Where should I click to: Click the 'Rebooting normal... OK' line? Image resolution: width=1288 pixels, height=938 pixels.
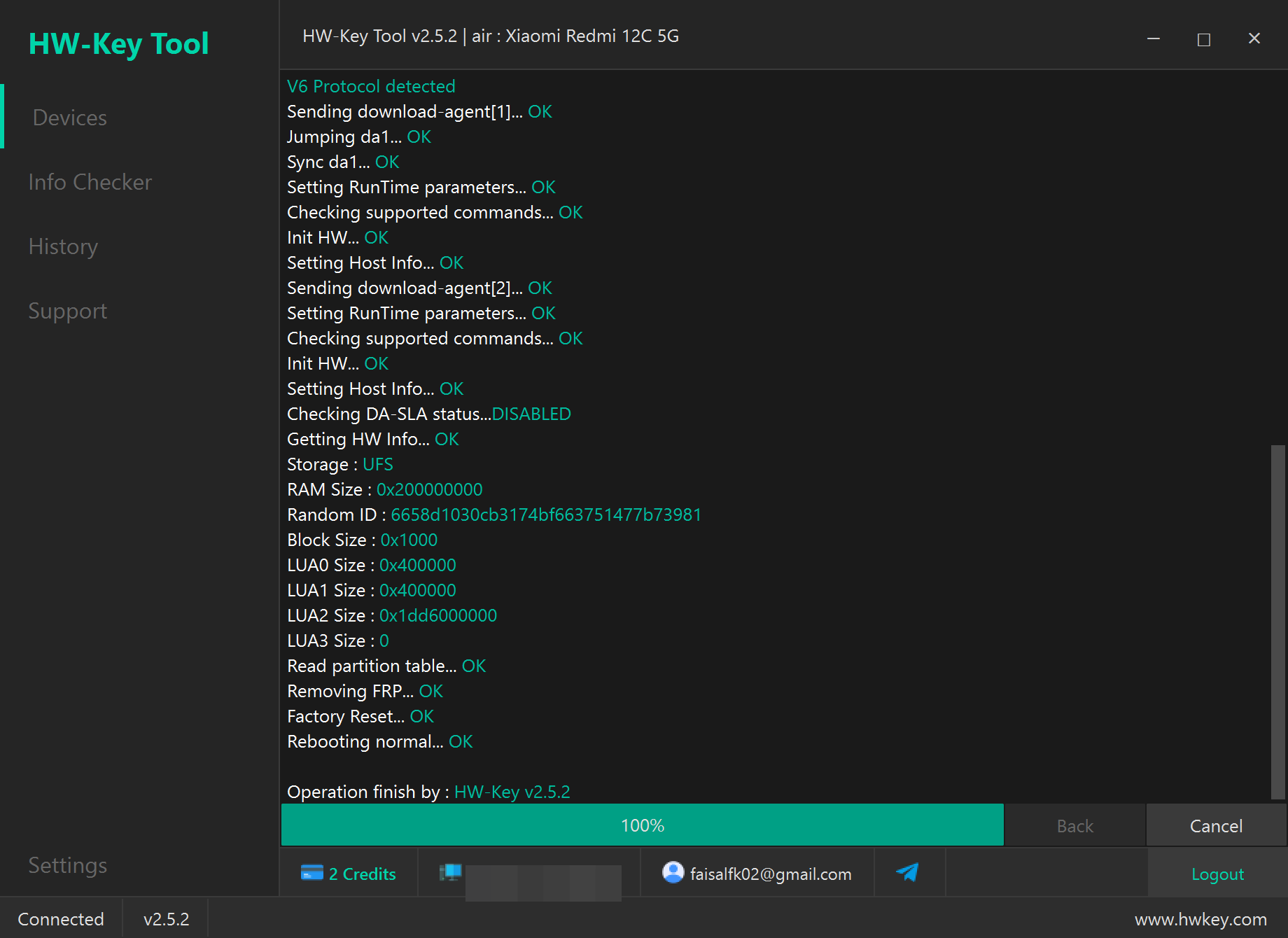pos(380,741)
